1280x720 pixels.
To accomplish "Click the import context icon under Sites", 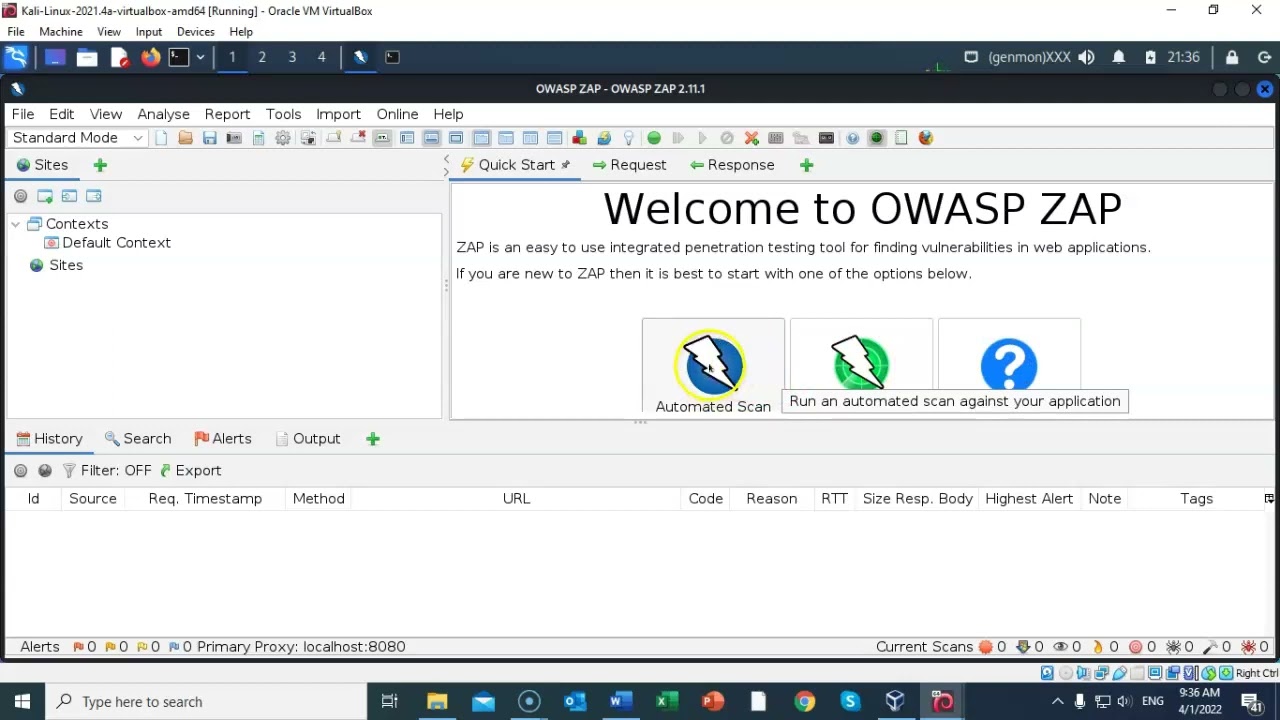I will tap(69, 196).
